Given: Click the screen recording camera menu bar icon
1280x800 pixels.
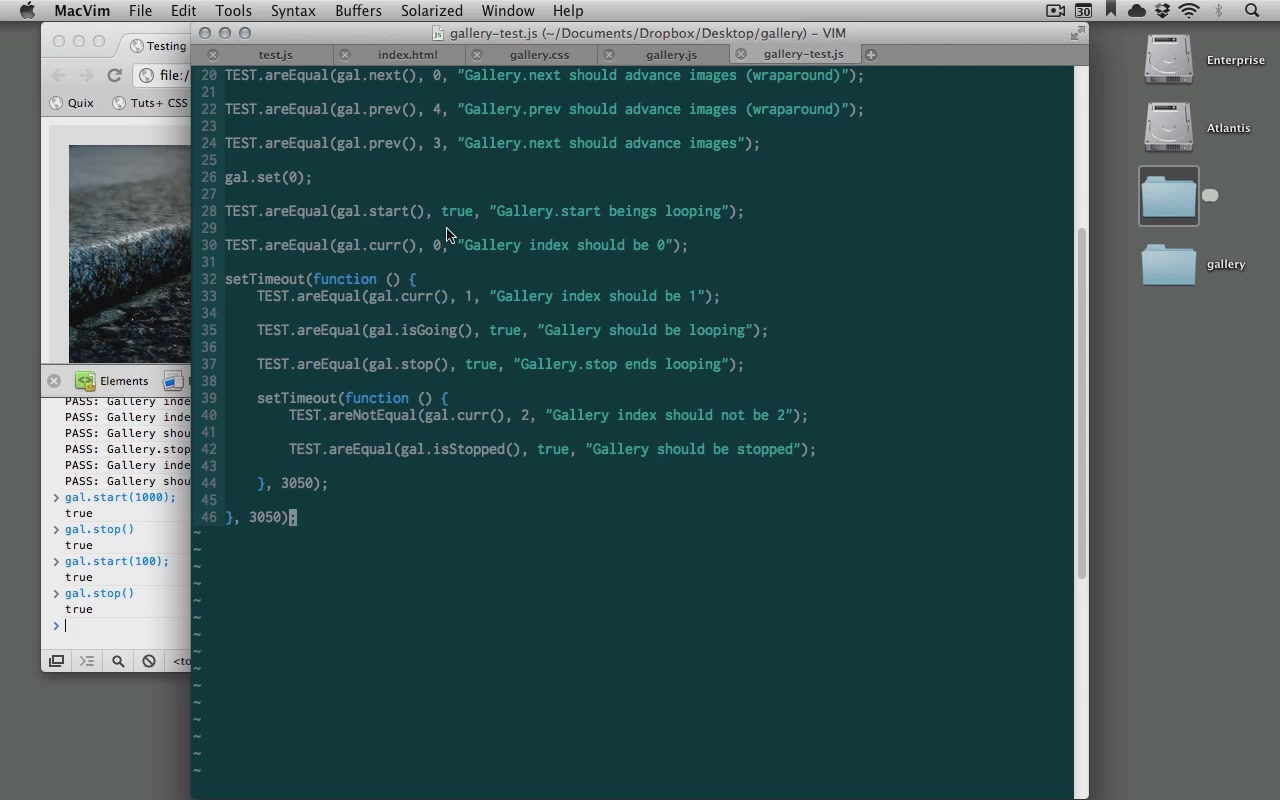Looking at the screenshot, I should click(x=1055, y=11).
